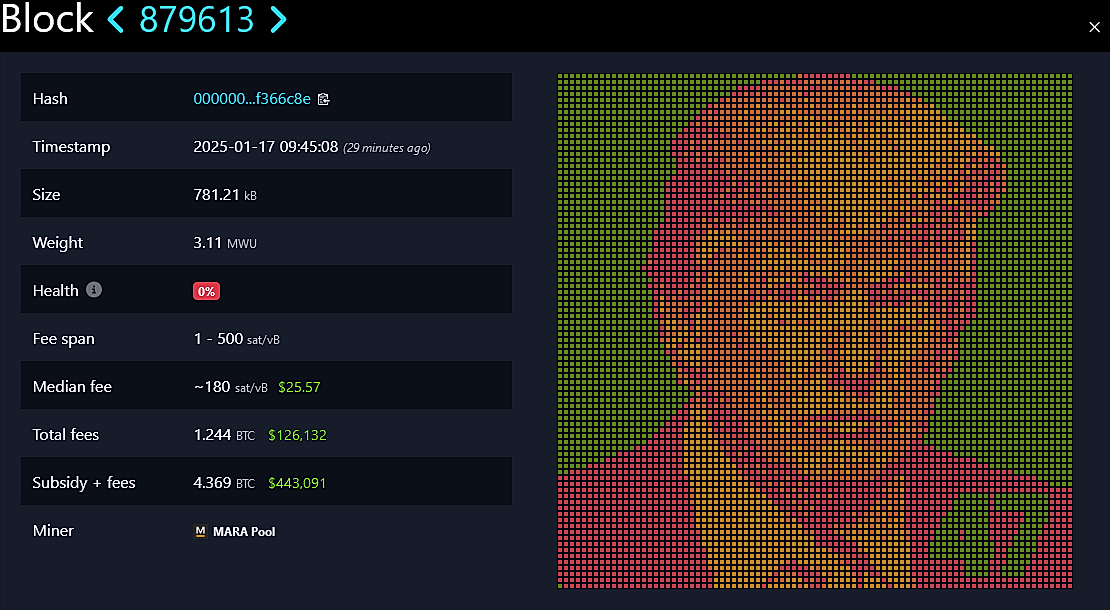The image size is (1110, 610).
Task: Click the $25.57 median fee amount
Action: point(299,387)
